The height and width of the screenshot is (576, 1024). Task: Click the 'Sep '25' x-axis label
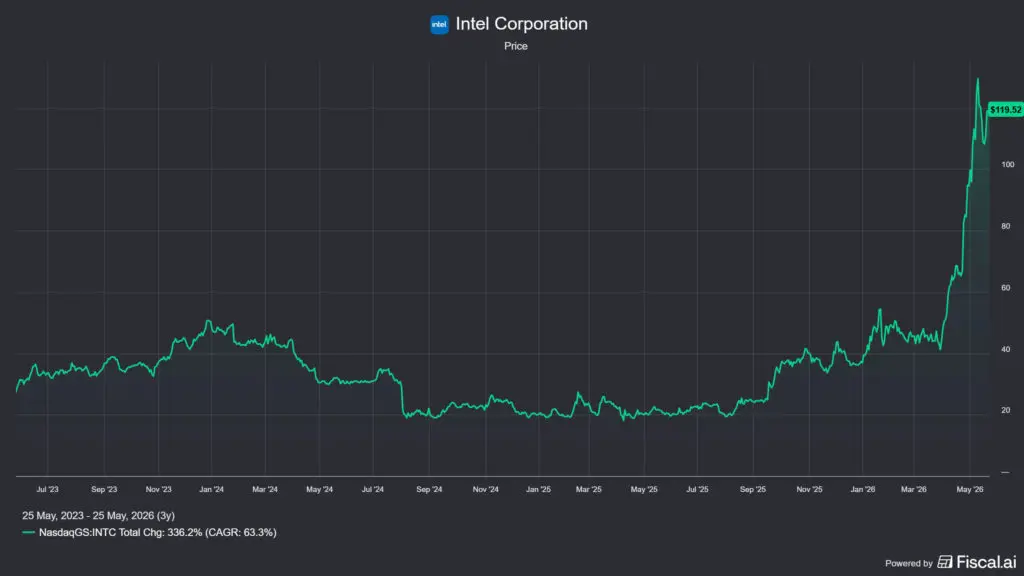click(x=752, y=489)
